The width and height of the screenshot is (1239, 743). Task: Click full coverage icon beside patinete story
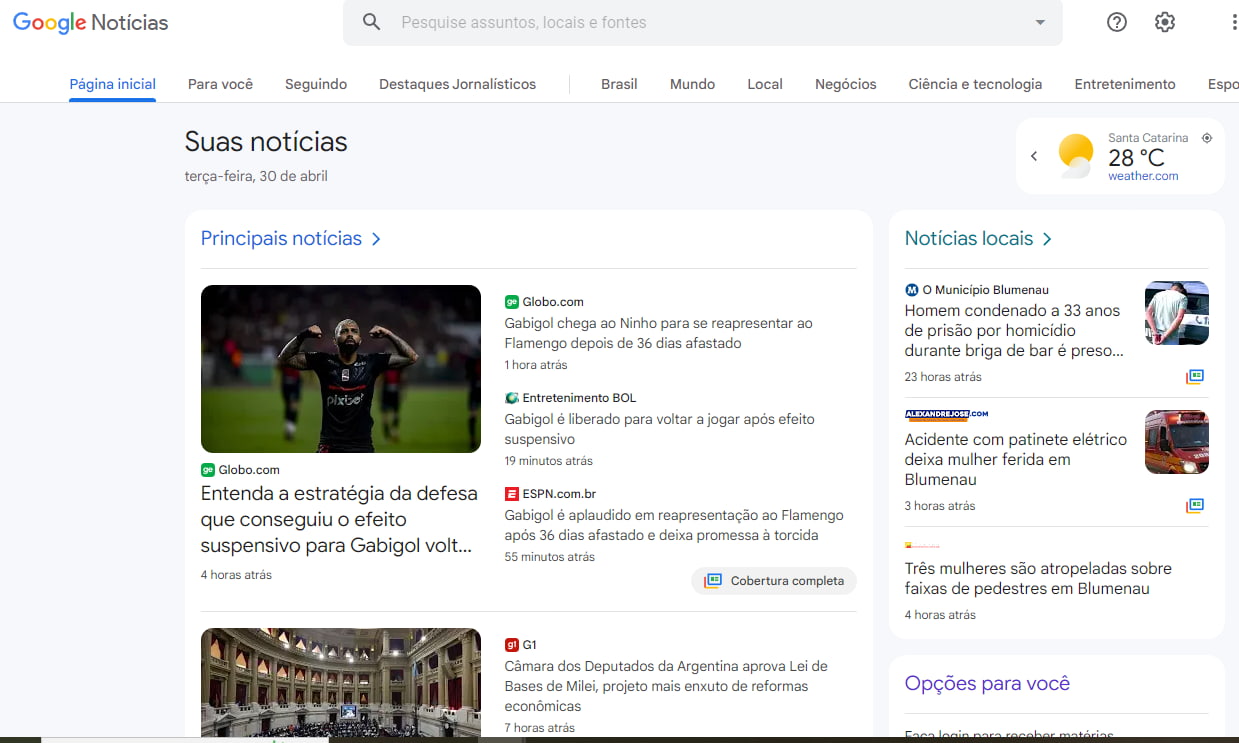(x=1195, y=506)
